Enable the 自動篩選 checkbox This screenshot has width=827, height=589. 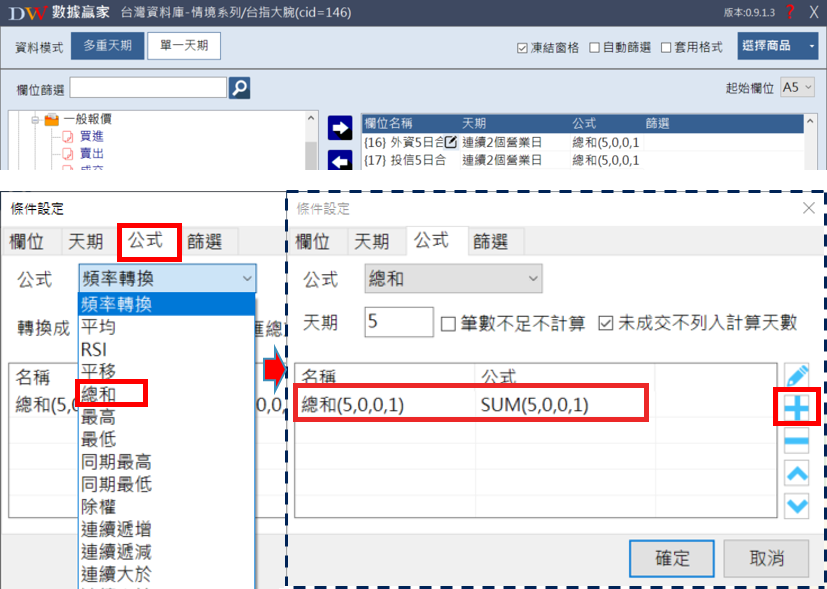pos(595,47)
